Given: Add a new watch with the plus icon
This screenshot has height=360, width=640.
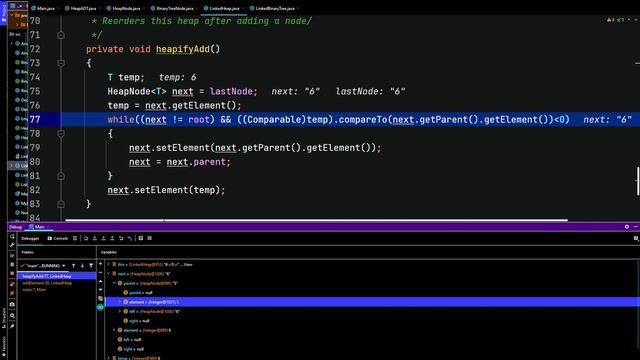Looking at the screenshot, I should pos(100,264).
